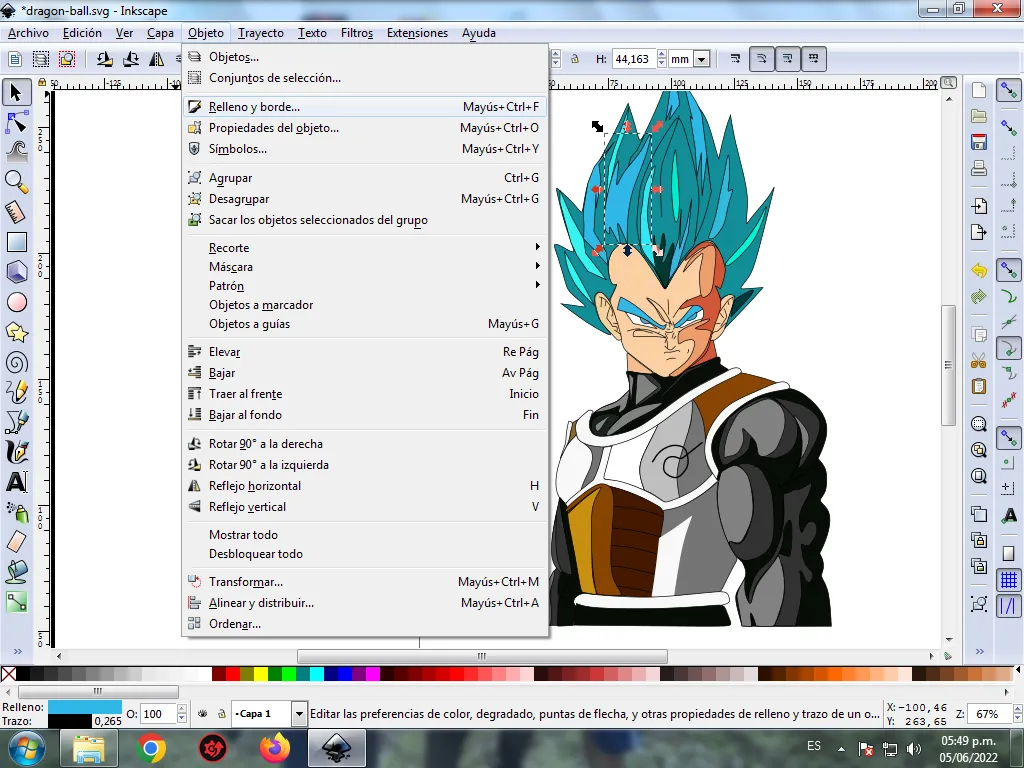
Task: Click the opacity O value field
Action: [x=158, y=714]
